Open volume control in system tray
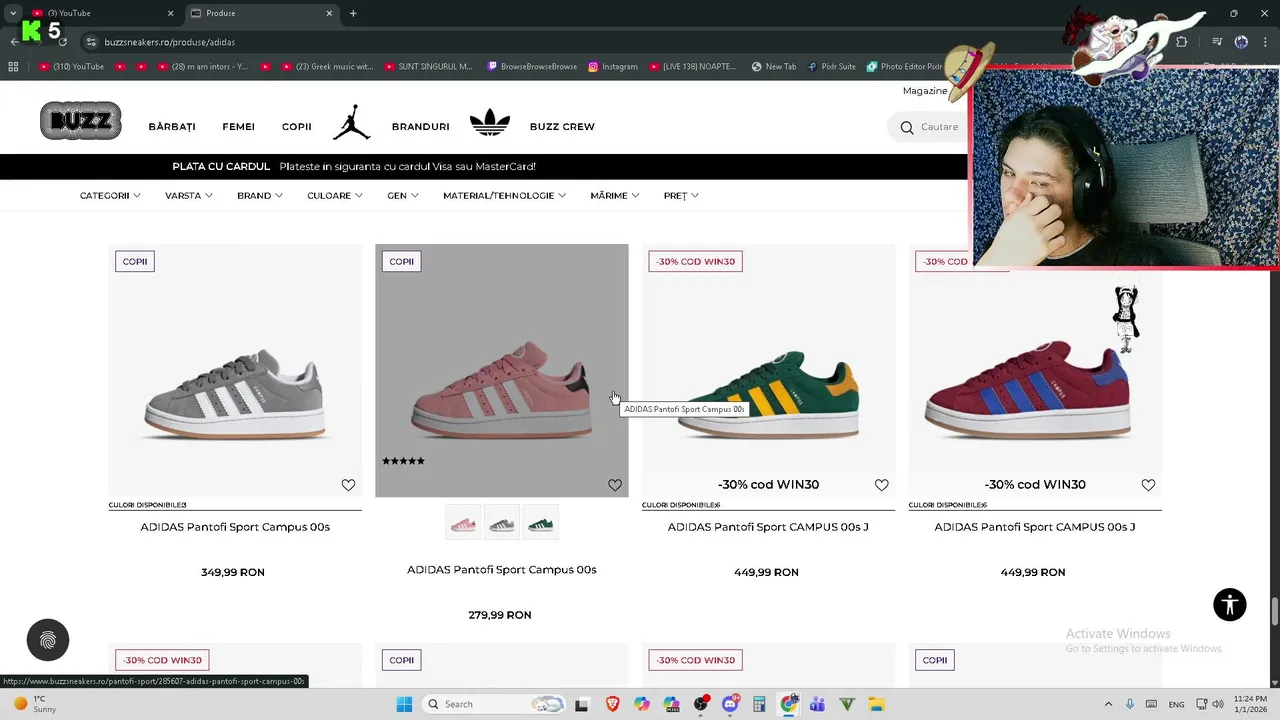Image resolution: width=1280 pixels, height=720 pixels. [1217, 704]
